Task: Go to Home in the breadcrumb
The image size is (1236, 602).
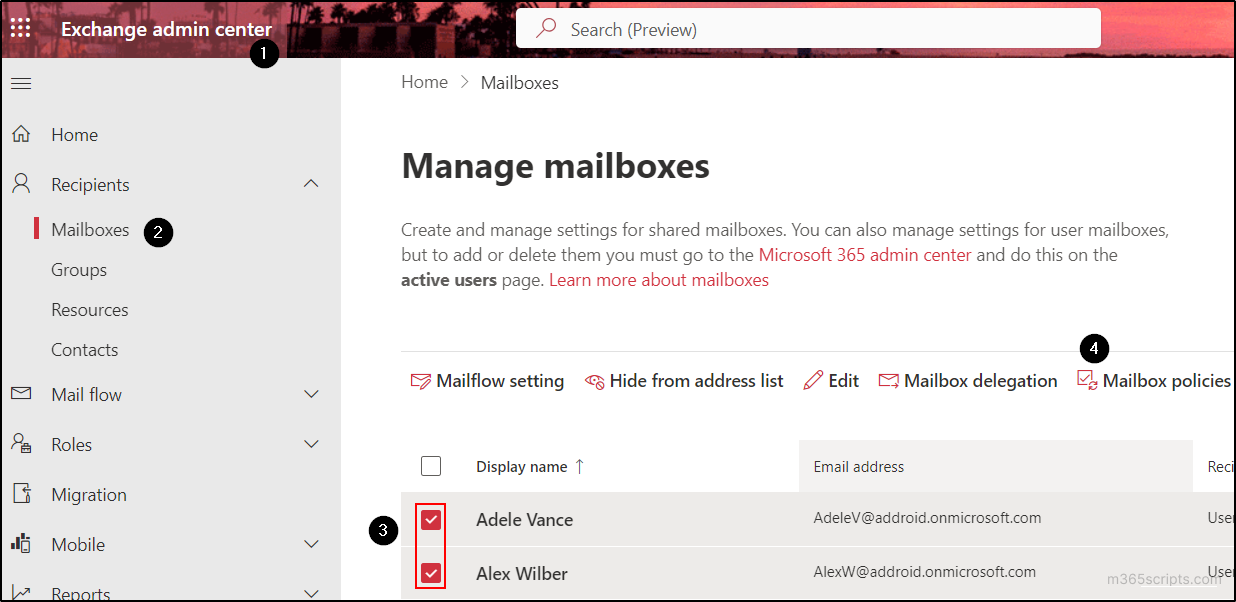Action: tap(424, 82)
